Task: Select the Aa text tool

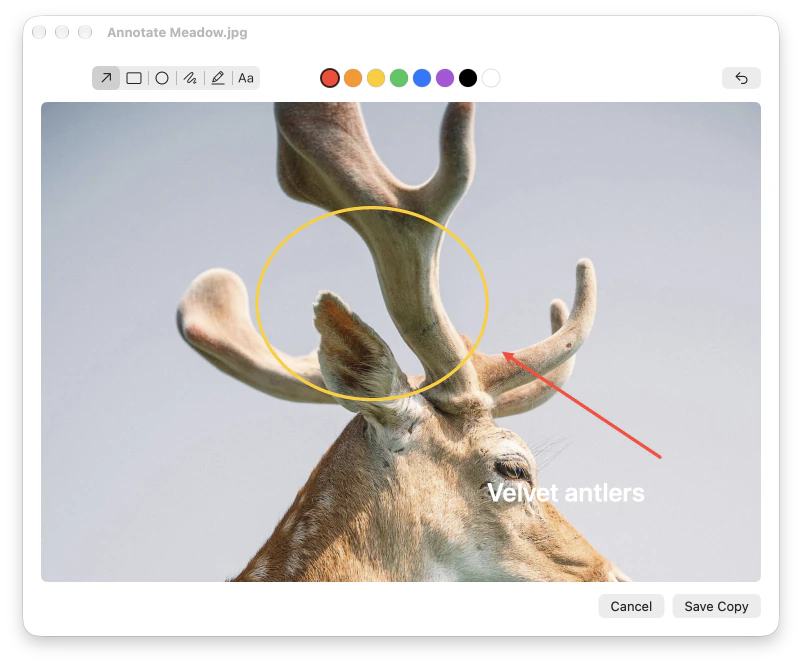Action: (246, 78)
